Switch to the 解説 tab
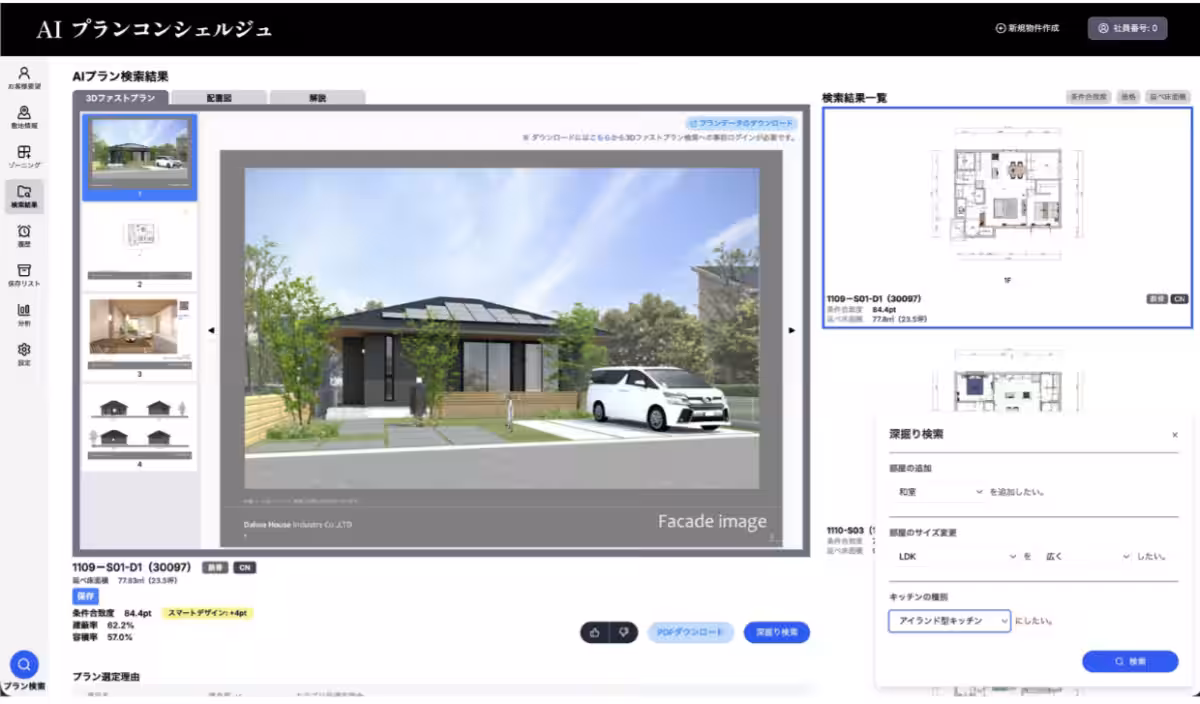1200x704 pixels. point(317,98)
